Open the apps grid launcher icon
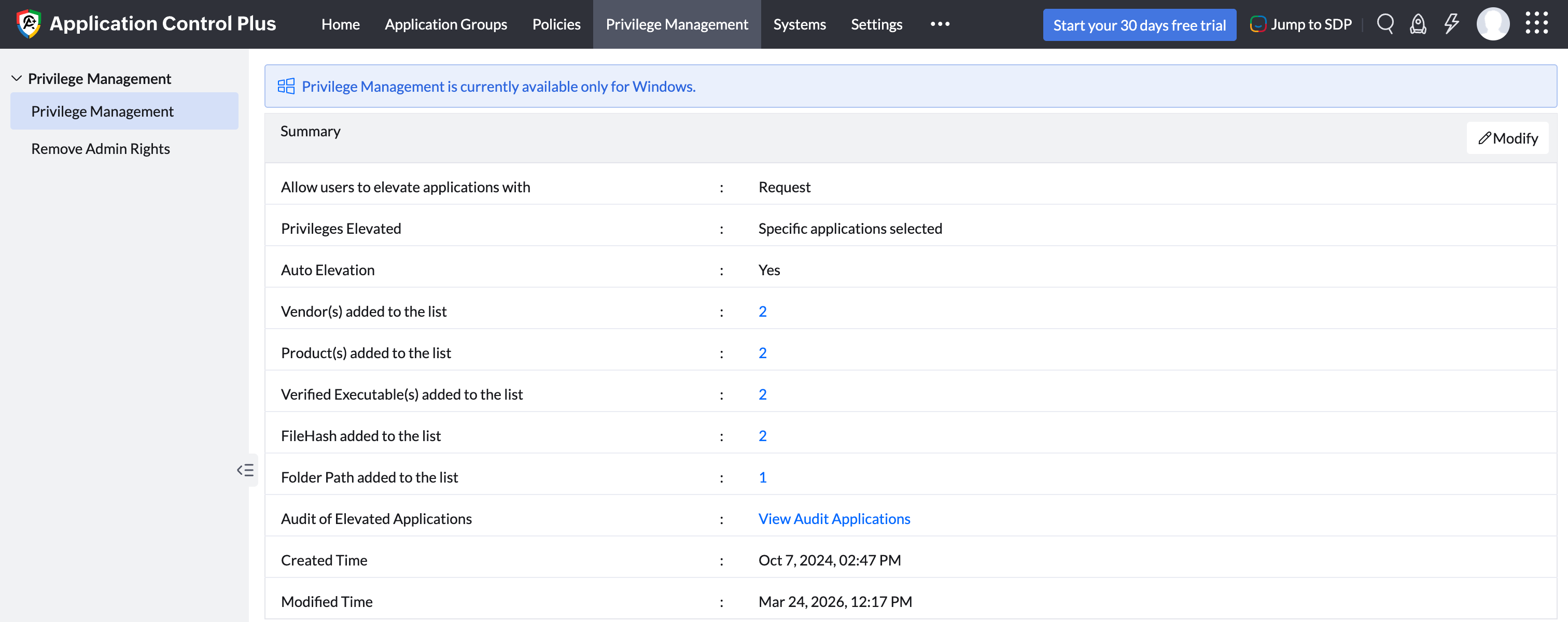1568x622 pixels. point(1536,23)
